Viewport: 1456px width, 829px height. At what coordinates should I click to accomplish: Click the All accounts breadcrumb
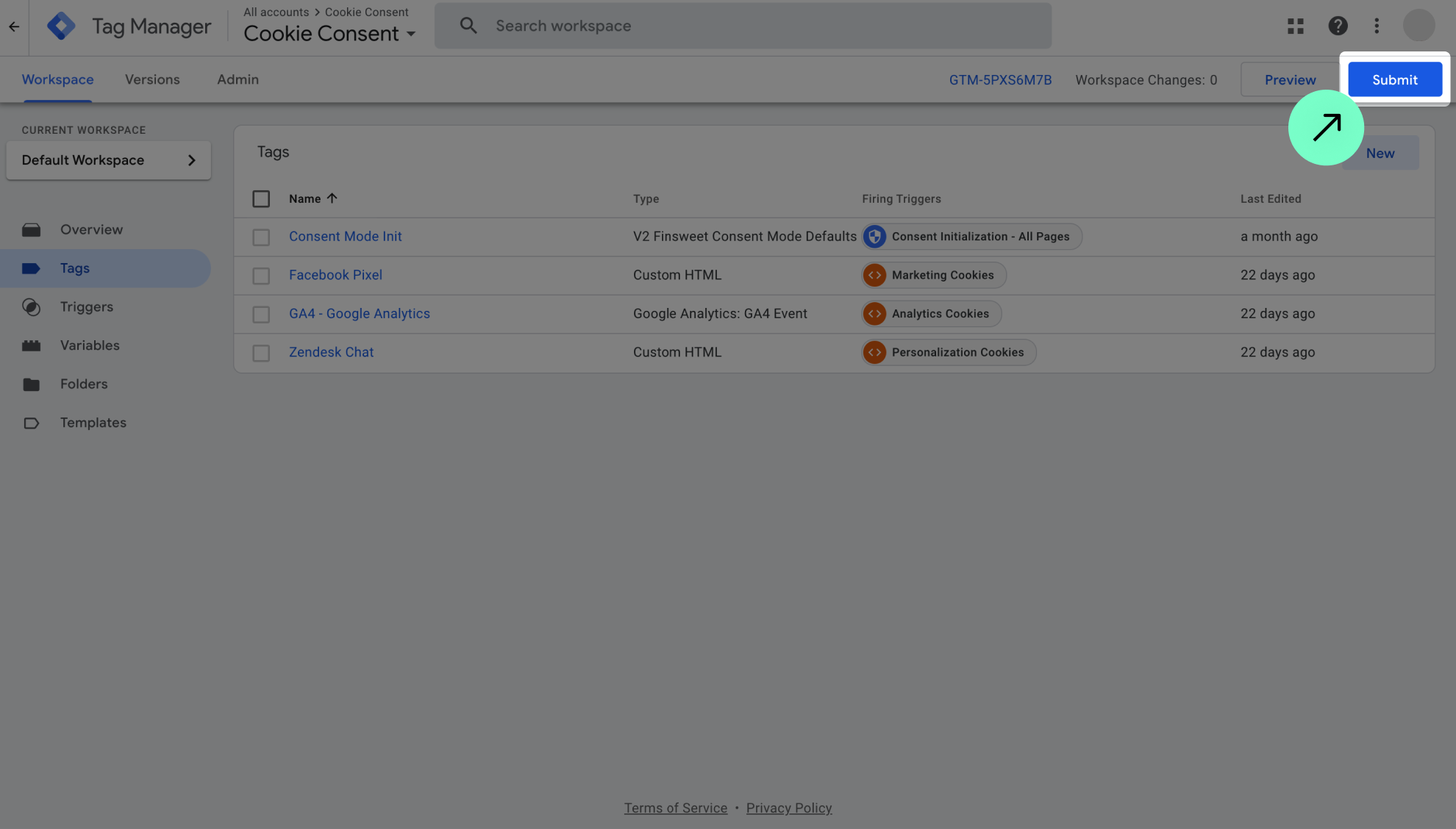[x=276, y=12]
